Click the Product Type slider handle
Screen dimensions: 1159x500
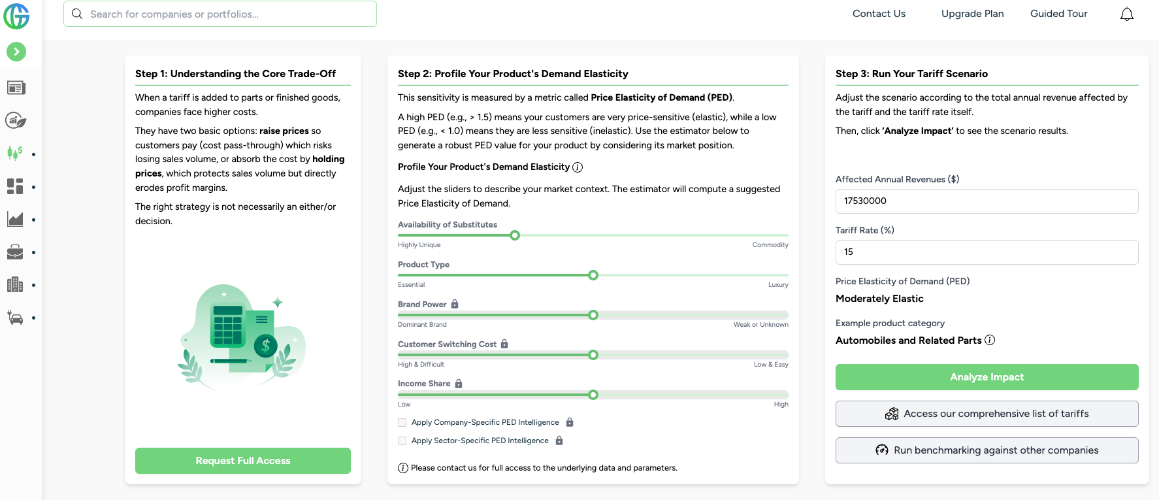[x=593, y=275]
